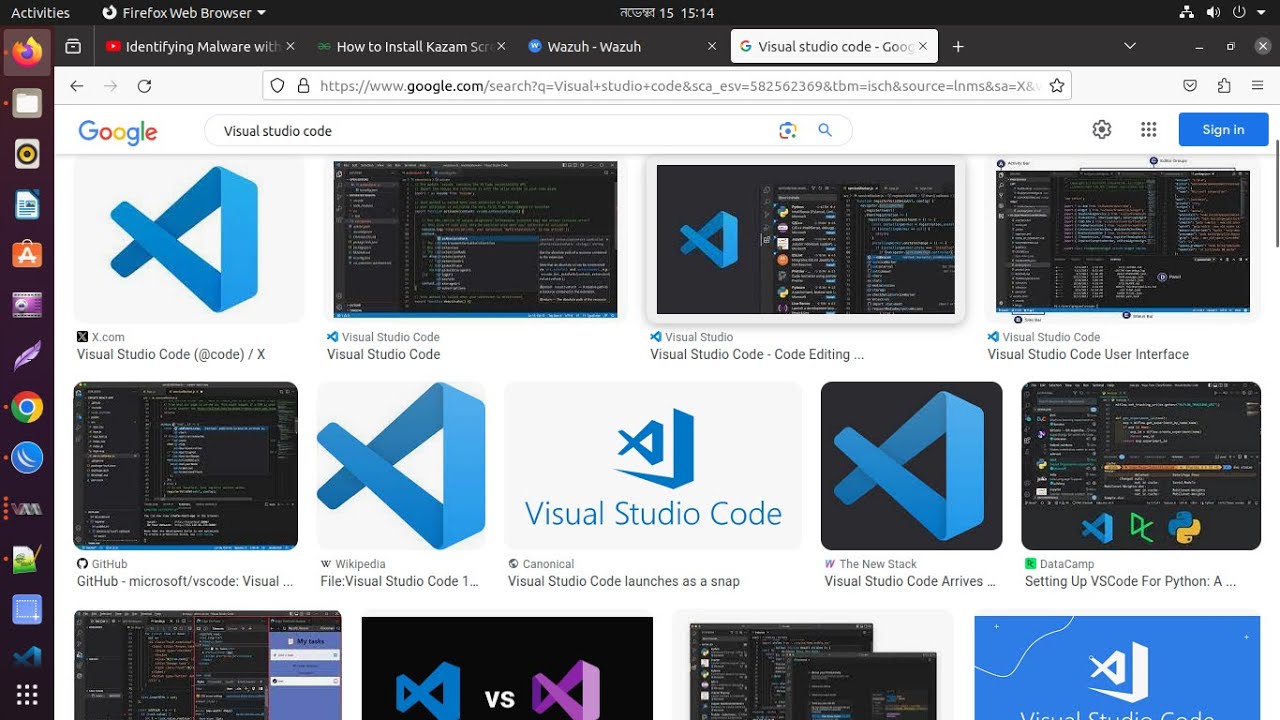Open the GitHub - microsoft/vscode result link
This screenshot has height=720, width=1280.
[185, 581]
